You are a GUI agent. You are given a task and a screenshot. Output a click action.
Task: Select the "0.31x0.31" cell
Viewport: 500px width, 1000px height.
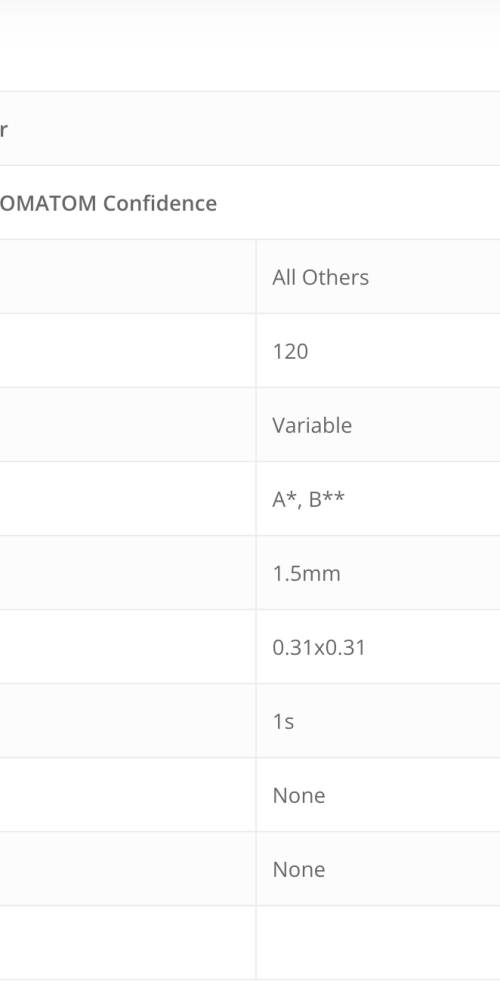[378, 647]
